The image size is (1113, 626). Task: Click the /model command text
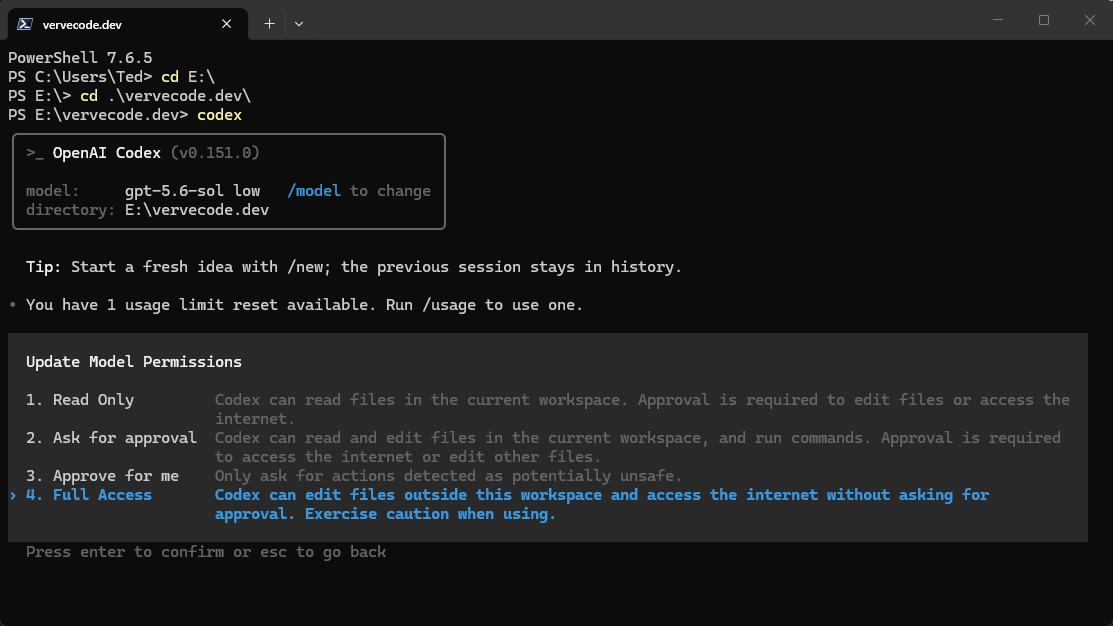pos(314,192)
